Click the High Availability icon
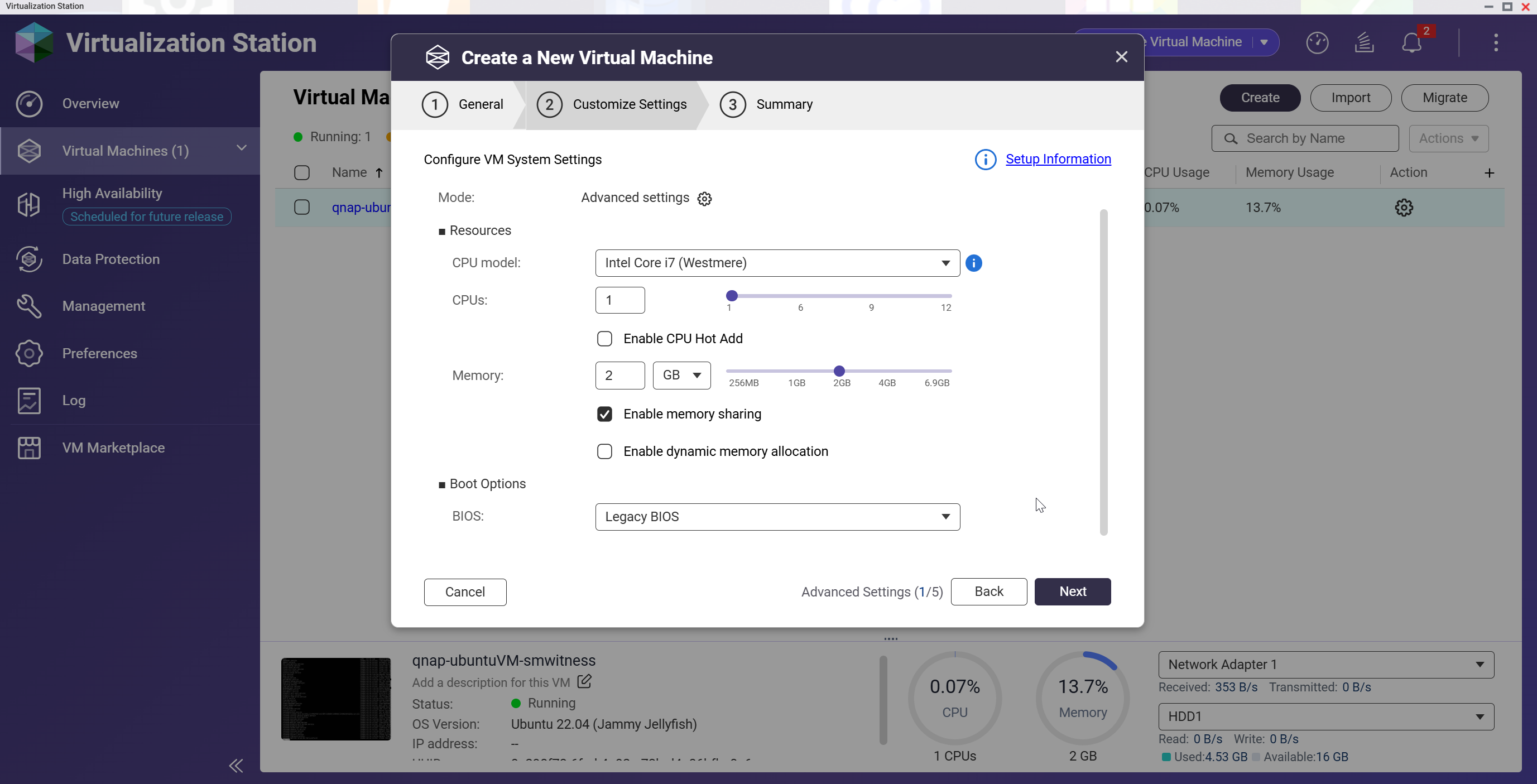Viewport: 1537px width, 784px height. pyautogui.click(x=28, y=204)
